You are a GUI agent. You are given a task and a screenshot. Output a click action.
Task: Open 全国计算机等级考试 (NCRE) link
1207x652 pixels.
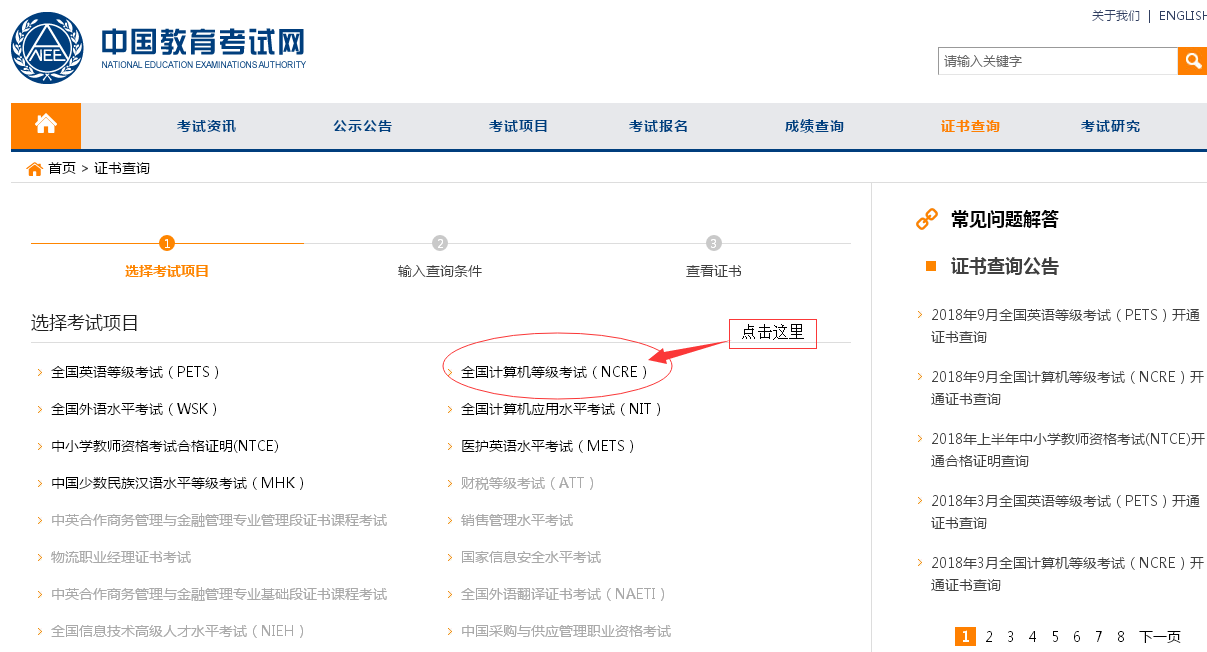point(555,372)
